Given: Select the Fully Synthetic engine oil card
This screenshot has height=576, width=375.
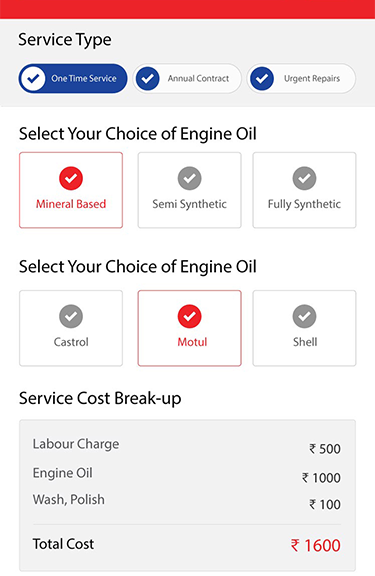Looking at the screenshot, I should click(x=304, y=190).
